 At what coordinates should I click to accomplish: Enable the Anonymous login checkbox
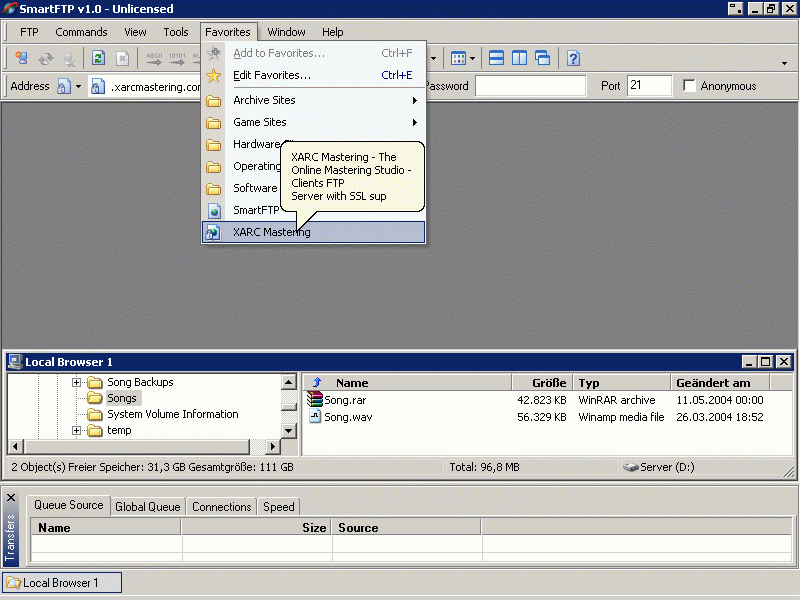[x=689, y=86]
